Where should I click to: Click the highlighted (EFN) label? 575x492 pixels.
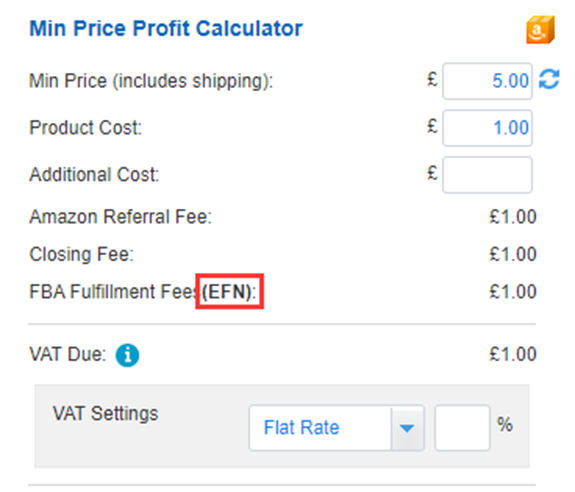[230, 291]
